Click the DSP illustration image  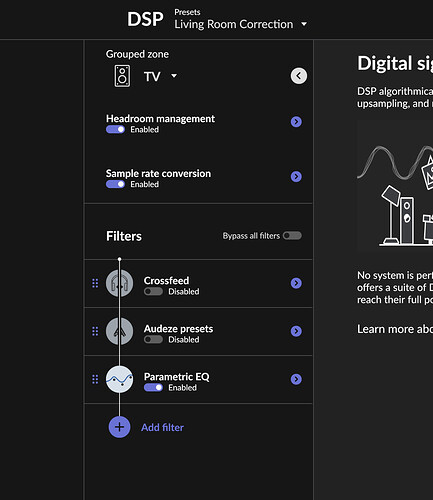pyautogui.click(x=395, y=185)
